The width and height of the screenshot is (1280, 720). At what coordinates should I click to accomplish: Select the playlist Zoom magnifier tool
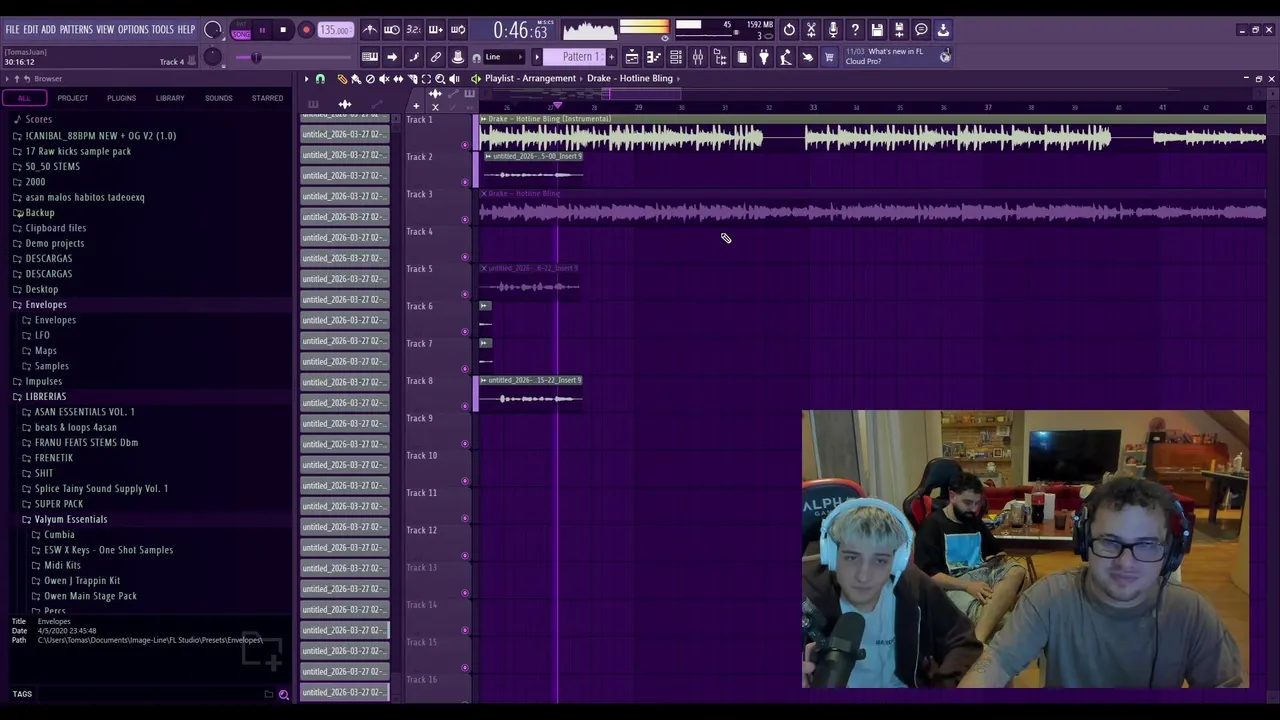tap(440, 78)
